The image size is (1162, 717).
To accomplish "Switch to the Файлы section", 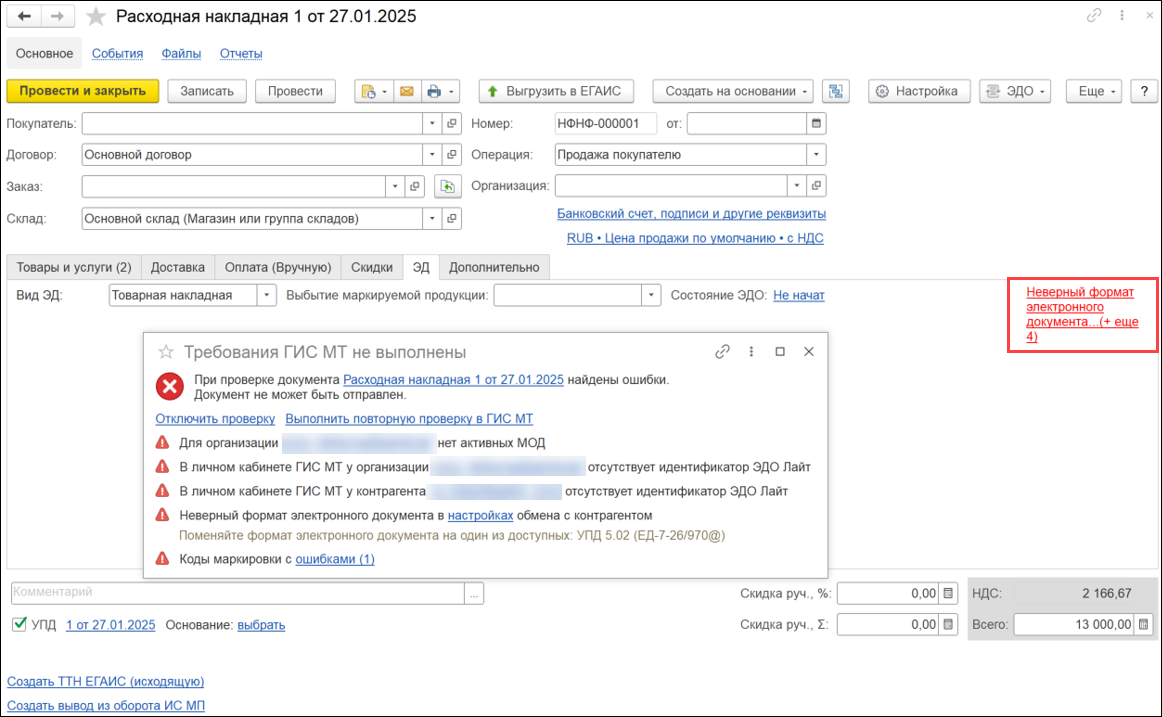I will pos(182,53).
